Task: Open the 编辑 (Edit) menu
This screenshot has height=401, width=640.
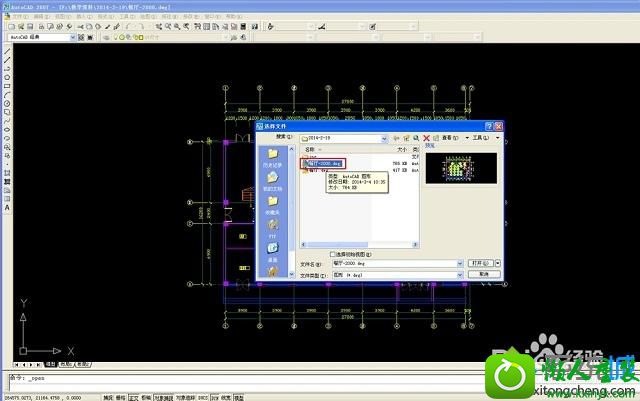Action: 41,16
